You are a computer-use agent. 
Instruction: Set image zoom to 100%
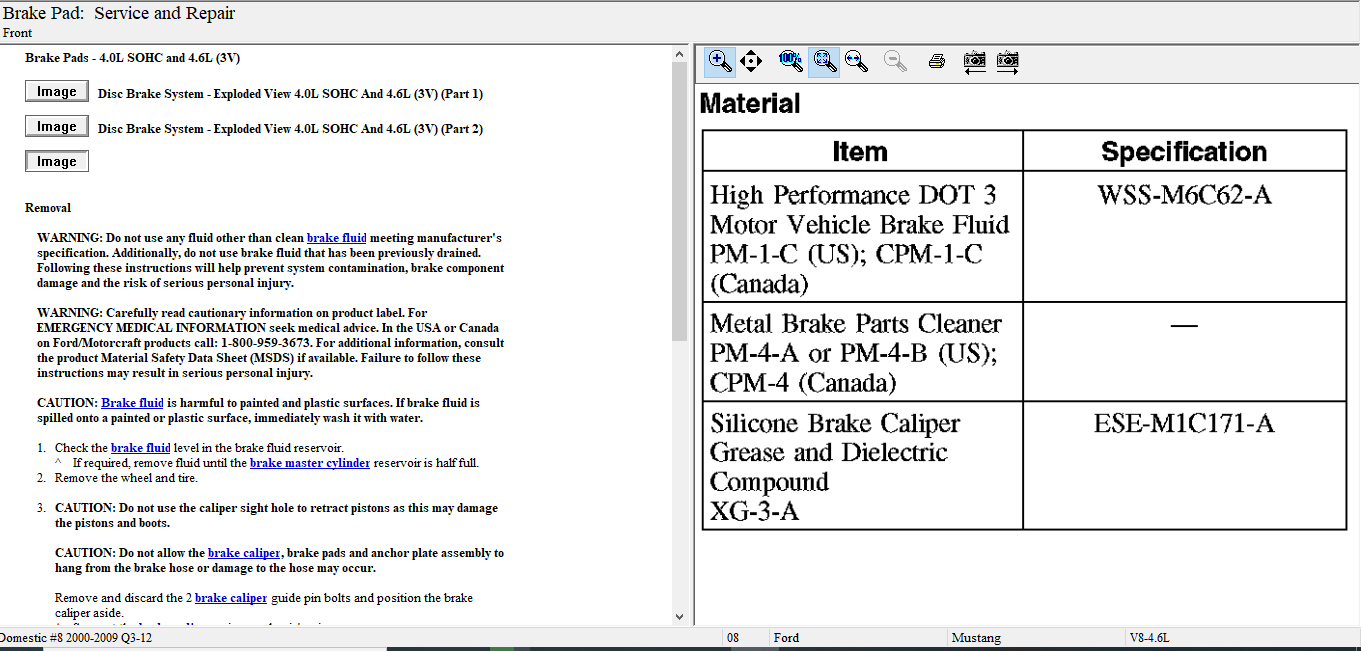790,60
